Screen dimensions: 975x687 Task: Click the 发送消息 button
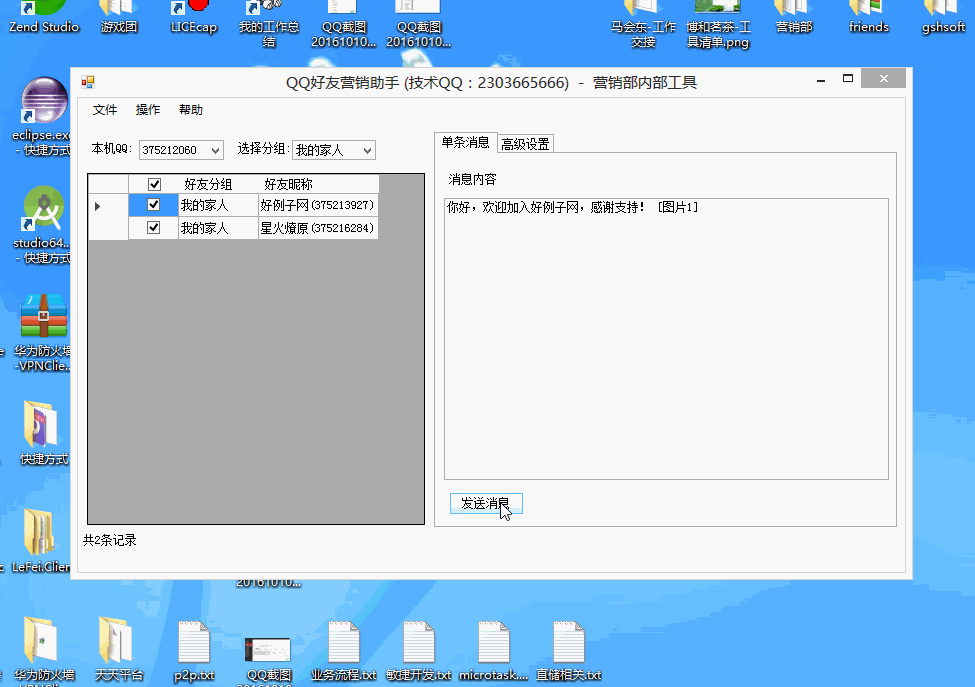pyautogui.click(x=486, y=504)
